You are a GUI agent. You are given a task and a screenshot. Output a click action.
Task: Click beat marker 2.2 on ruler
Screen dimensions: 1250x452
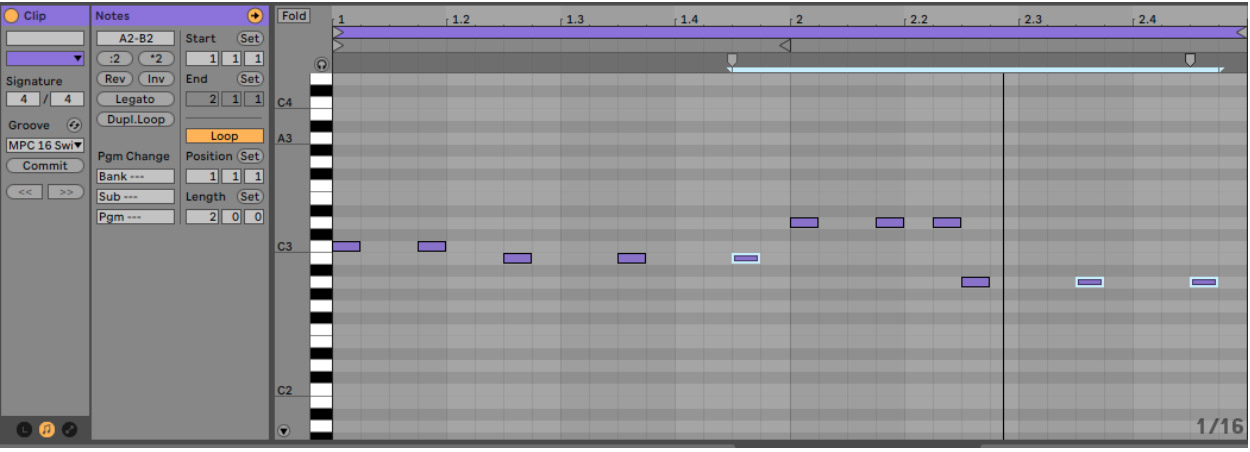pyautogui.click(x=918, y=19)
